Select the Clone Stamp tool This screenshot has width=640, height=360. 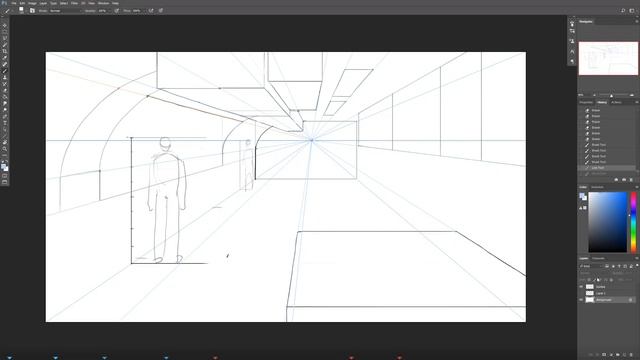click(5, 77)
